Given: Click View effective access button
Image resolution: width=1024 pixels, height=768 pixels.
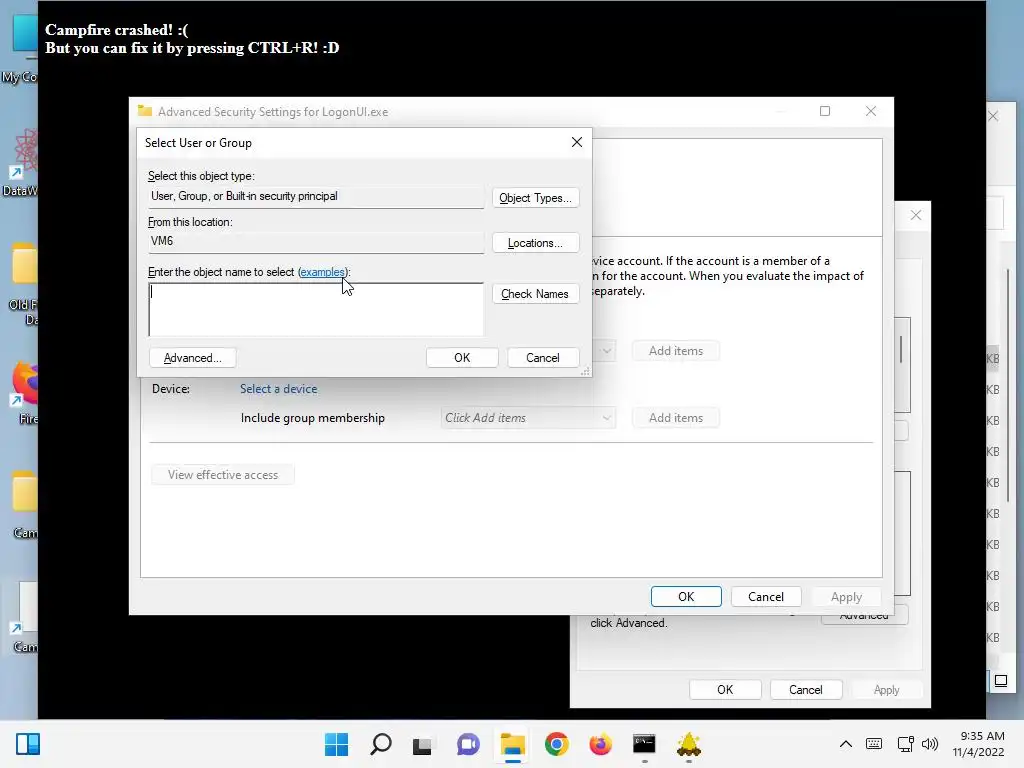Looking at the screenshot, I should 223,475.
